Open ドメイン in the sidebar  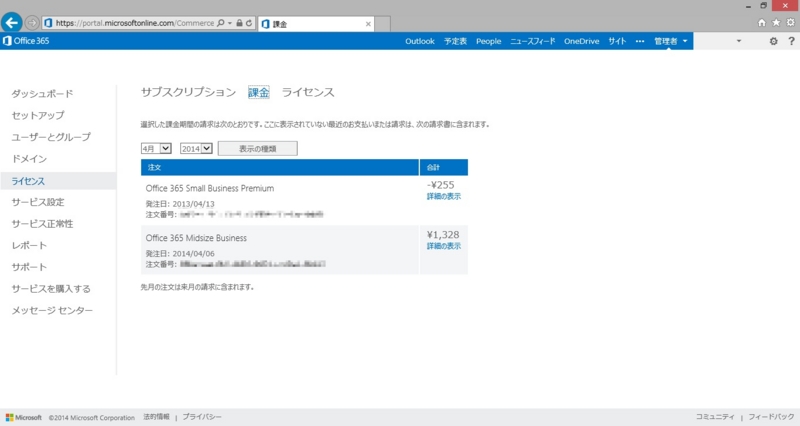click(x=29, y=159)
